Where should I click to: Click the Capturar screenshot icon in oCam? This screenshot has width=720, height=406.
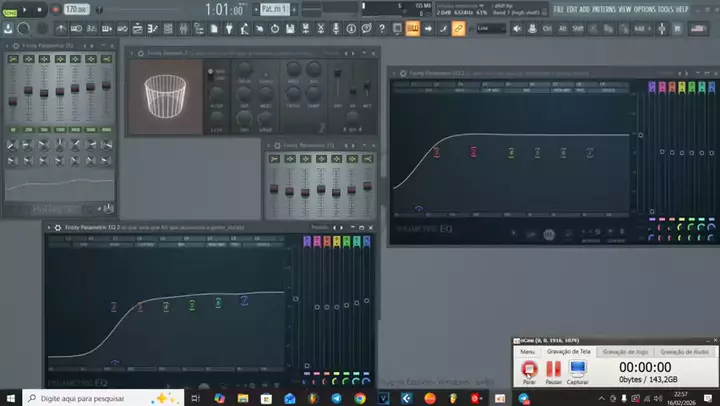click(577, 369)
